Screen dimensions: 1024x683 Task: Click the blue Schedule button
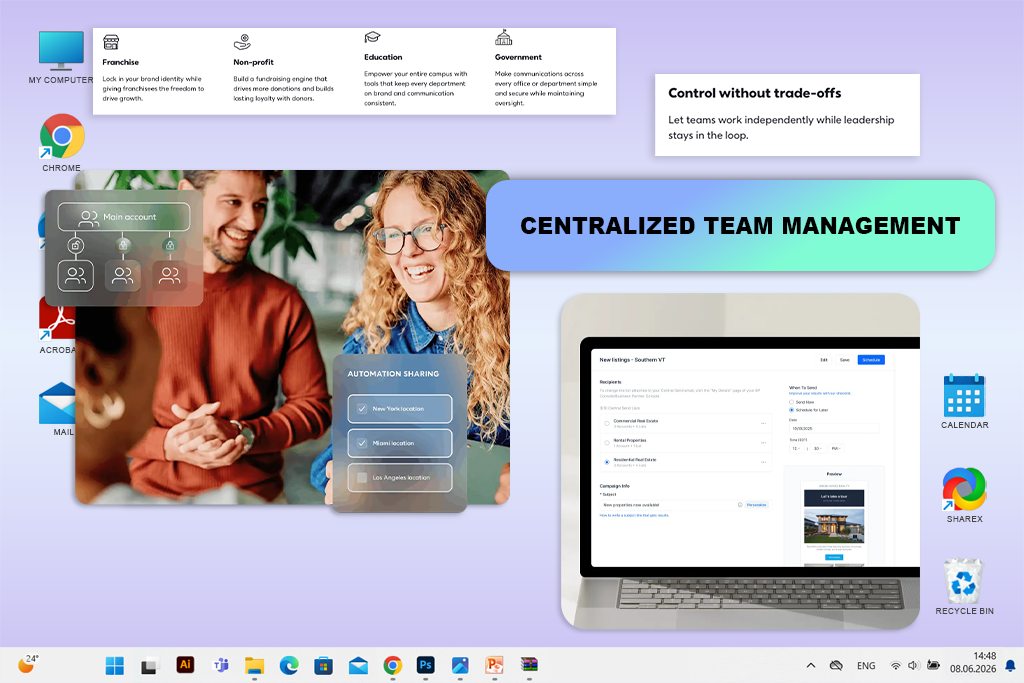pos(871,360)
